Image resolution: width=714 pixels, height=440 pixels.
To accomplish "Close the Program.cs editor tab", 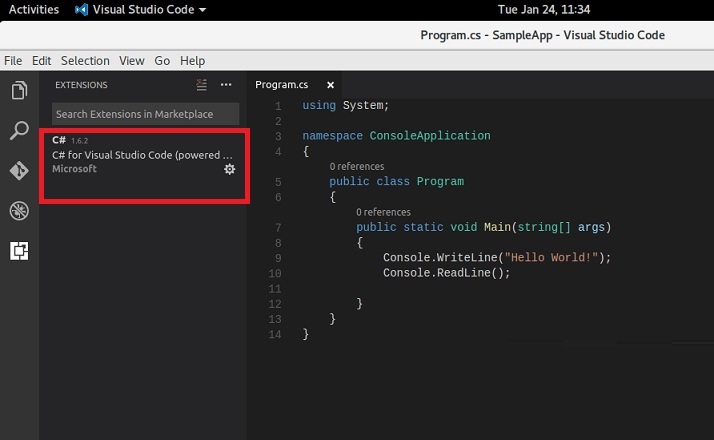I will 330,85.
